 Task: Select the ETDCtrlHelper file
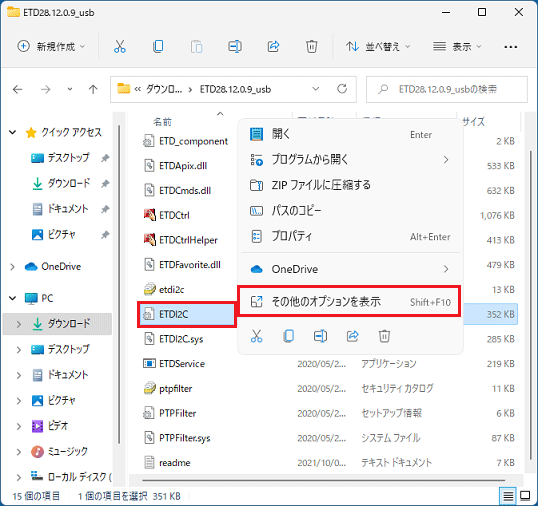(188, 240)
